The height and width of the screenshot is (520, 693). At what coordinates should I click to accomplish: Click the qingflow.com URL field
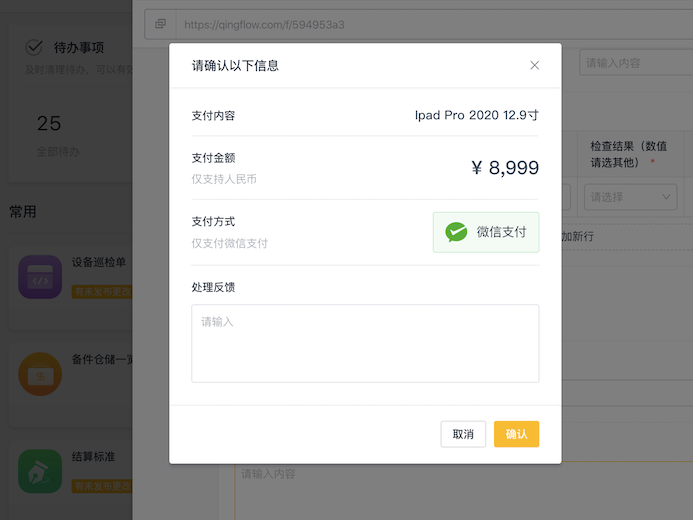(433, 24)
